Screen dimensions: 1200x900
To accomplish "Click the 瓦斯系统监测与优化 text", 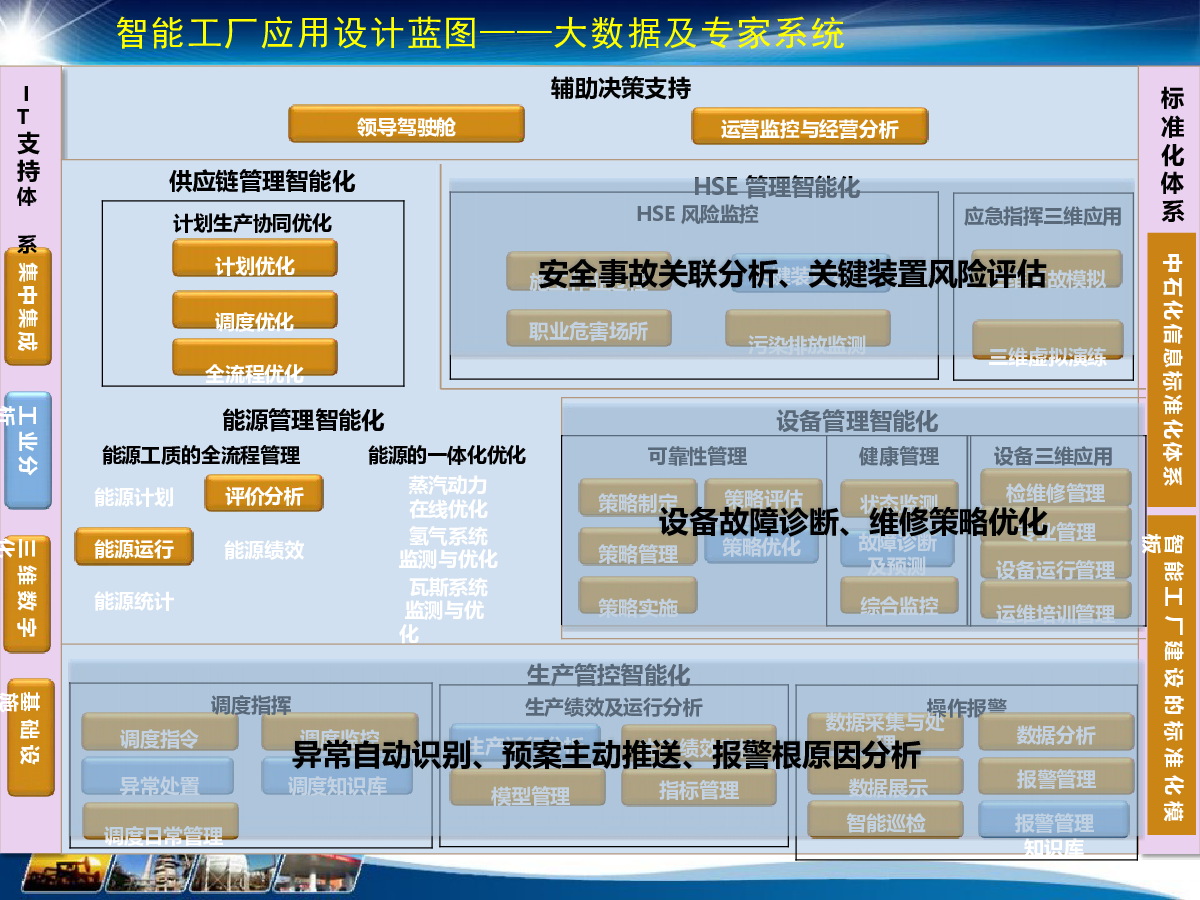I will (x=444, y=610).
